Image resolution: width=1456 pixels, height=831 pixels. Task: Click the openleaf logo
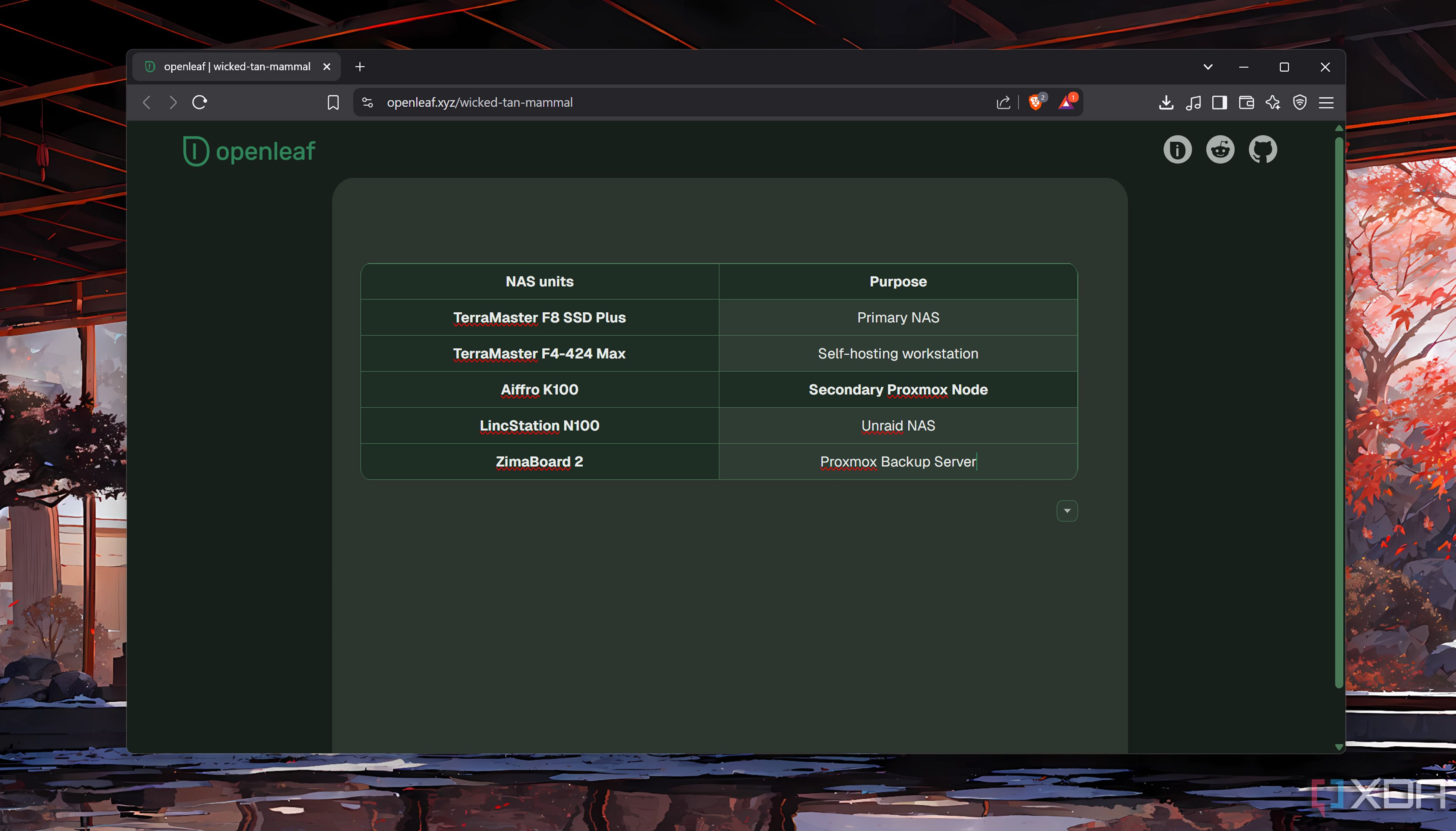coord(249,151)
